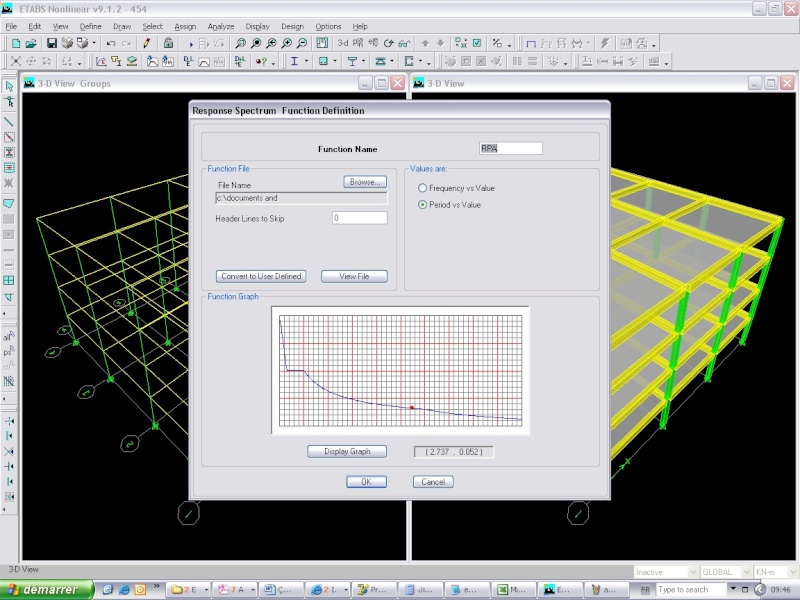Click the Browse... button
Screen dimensions: 800x600
coord(365,182)
